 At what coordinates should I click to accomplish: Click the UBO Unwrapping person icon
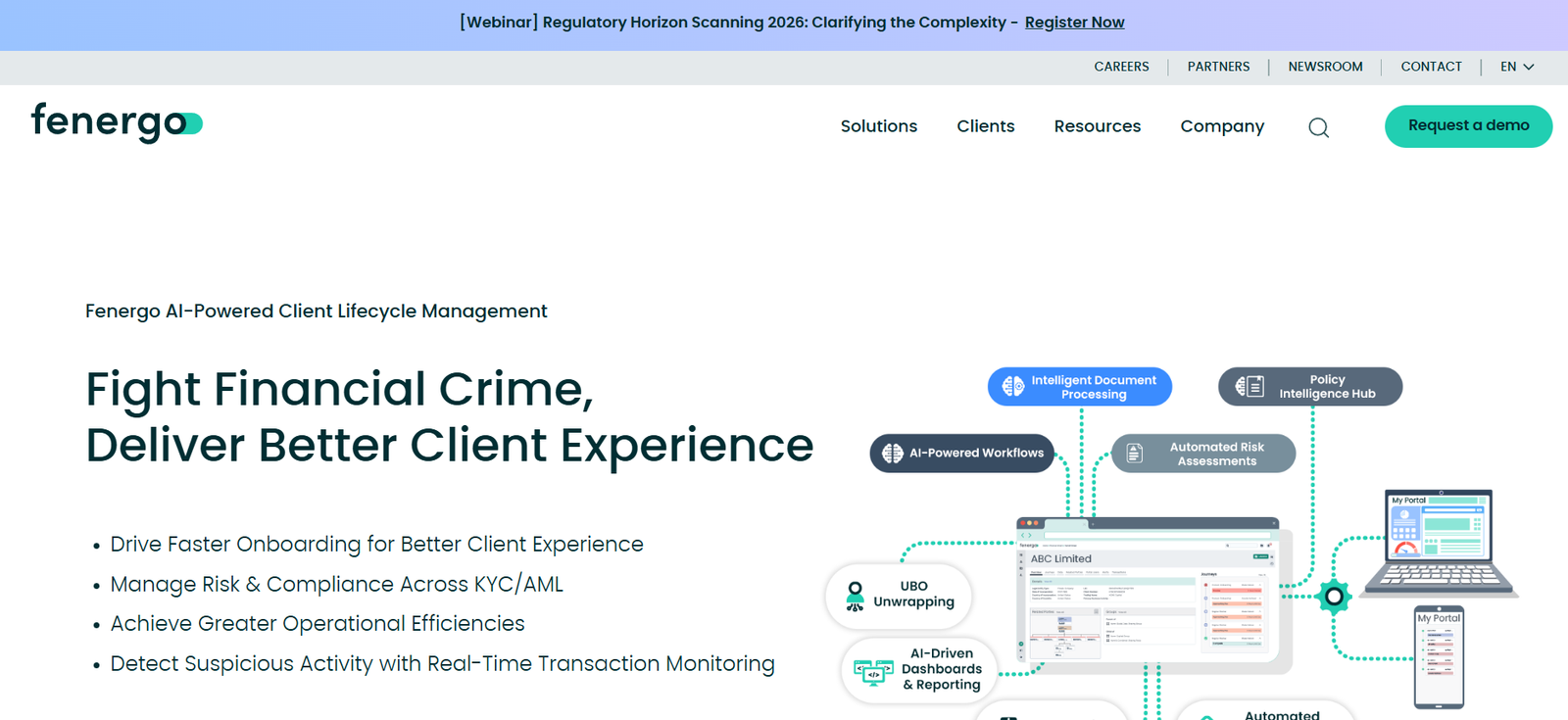[855, 596]
